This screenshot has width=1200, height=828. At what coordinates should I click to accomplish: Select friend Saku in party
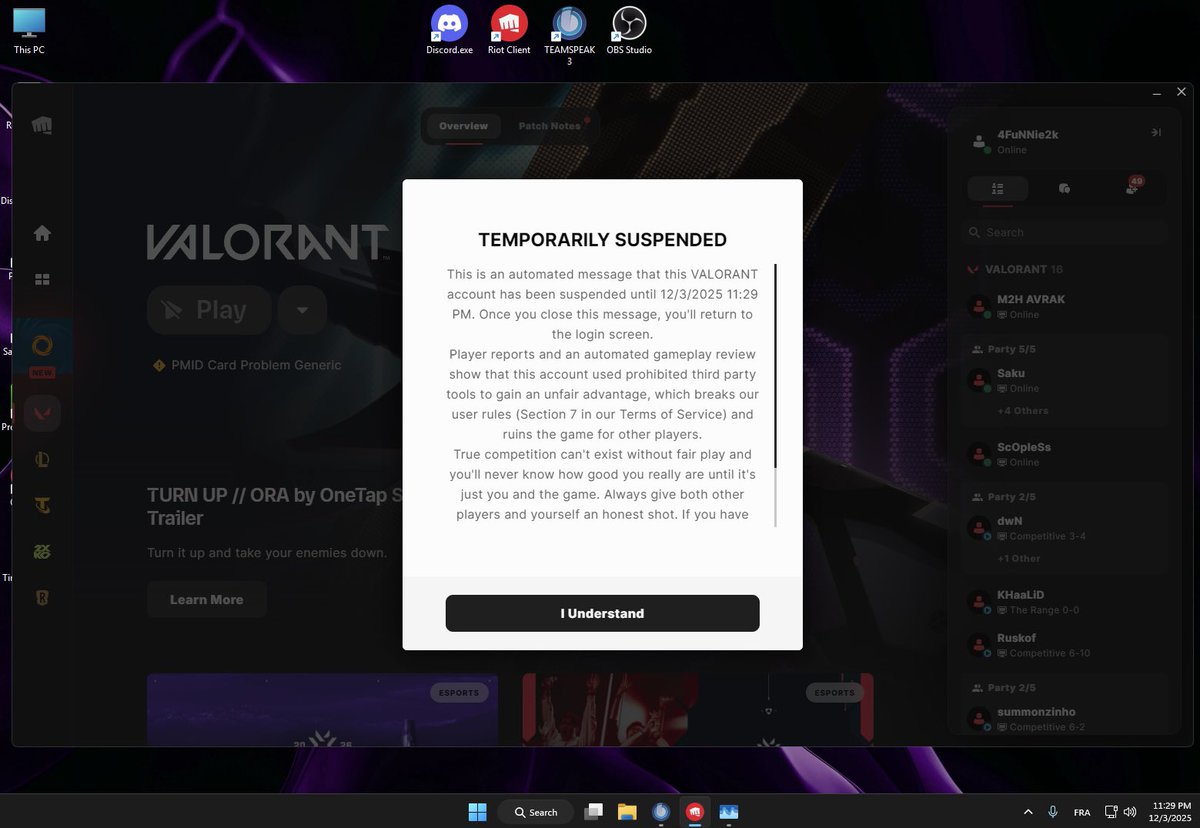[x=1064, y=380]
